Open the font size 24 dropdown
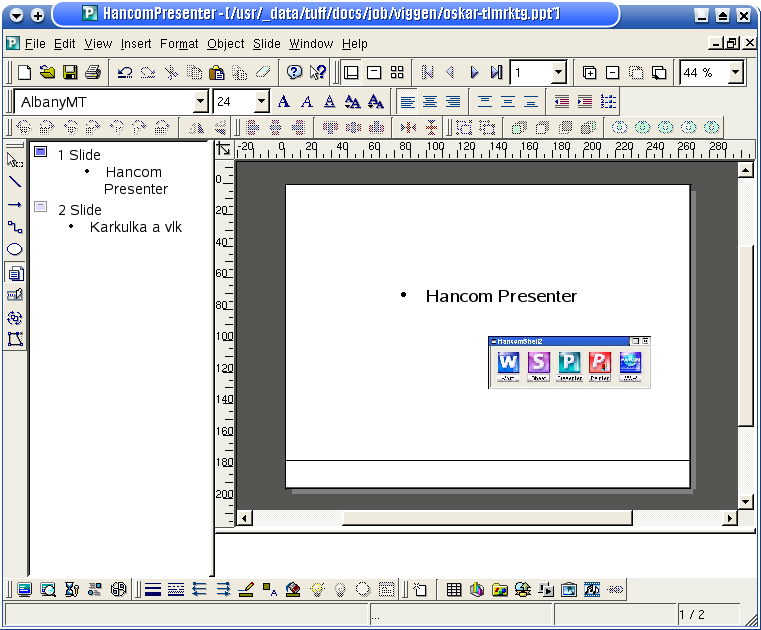This screenshot has height=630, width=761. 261,102
